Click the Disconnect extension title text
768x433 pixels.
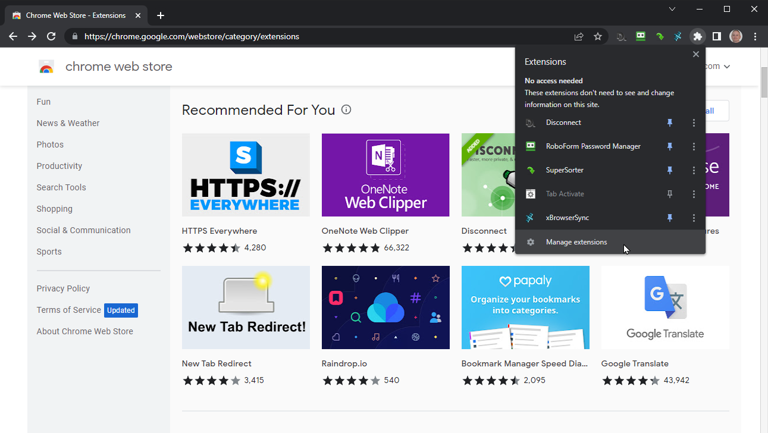(484, 231)
